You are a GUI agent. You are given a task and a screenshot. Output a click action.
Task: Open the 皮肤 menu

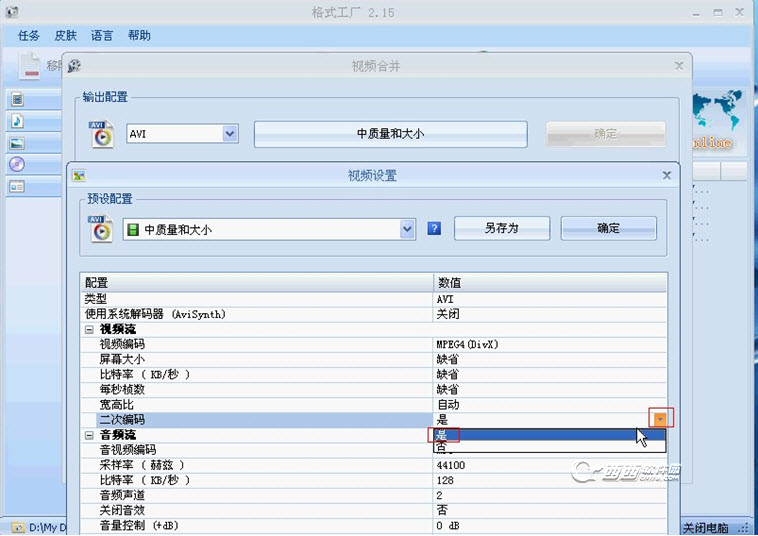[65, 36]
